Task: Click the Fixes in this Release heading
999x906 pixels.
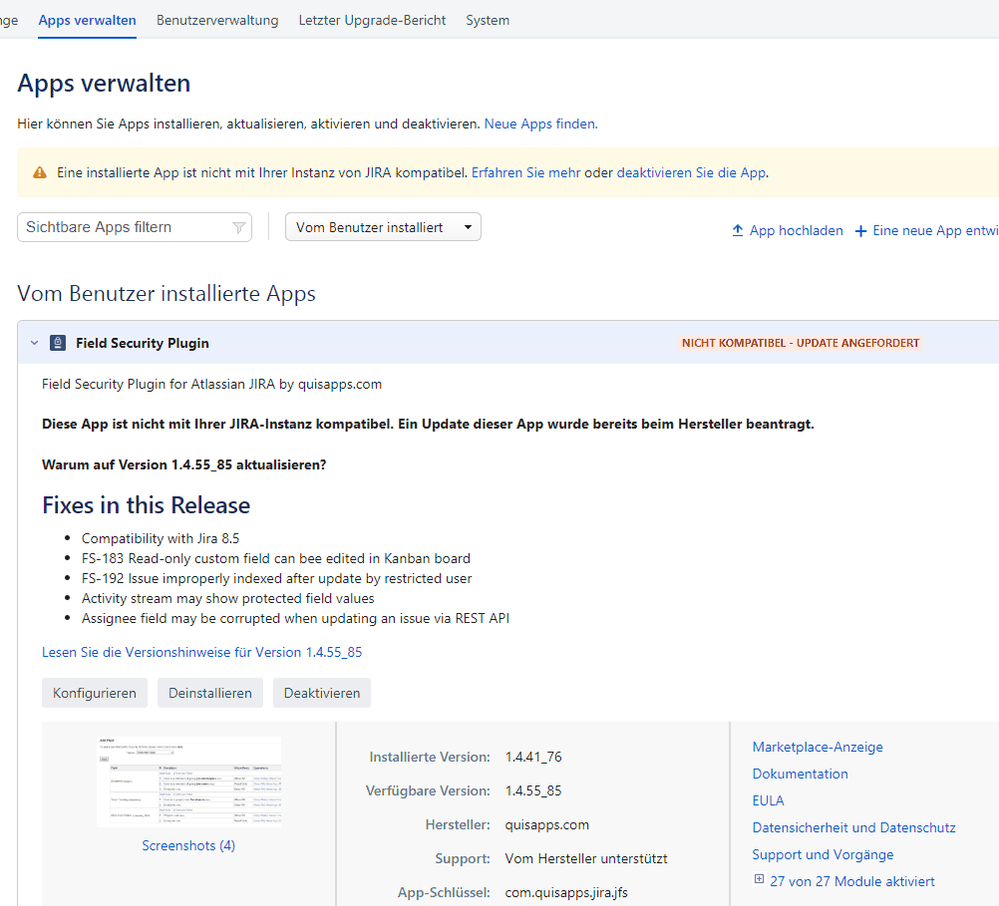Action: coord(146,505)
